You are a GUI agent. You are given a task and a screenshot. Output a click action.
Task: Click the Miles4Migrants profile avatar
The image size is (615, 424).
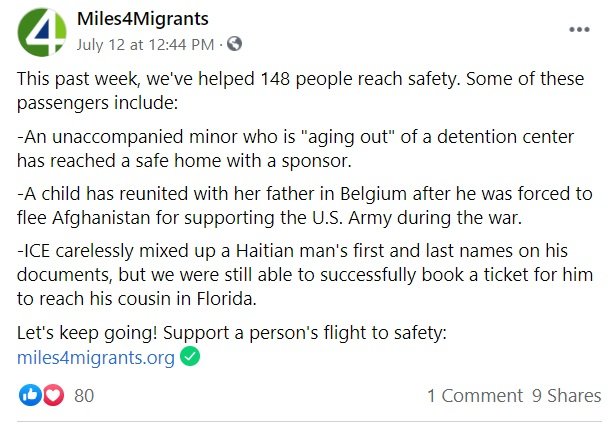[40, 32]
